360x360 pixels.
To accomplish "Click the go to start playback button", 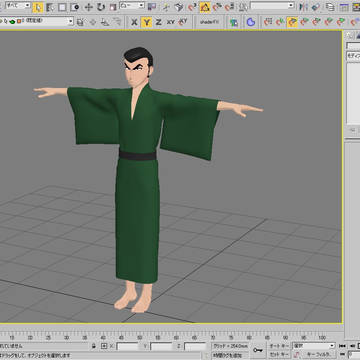I will point(342,346).
